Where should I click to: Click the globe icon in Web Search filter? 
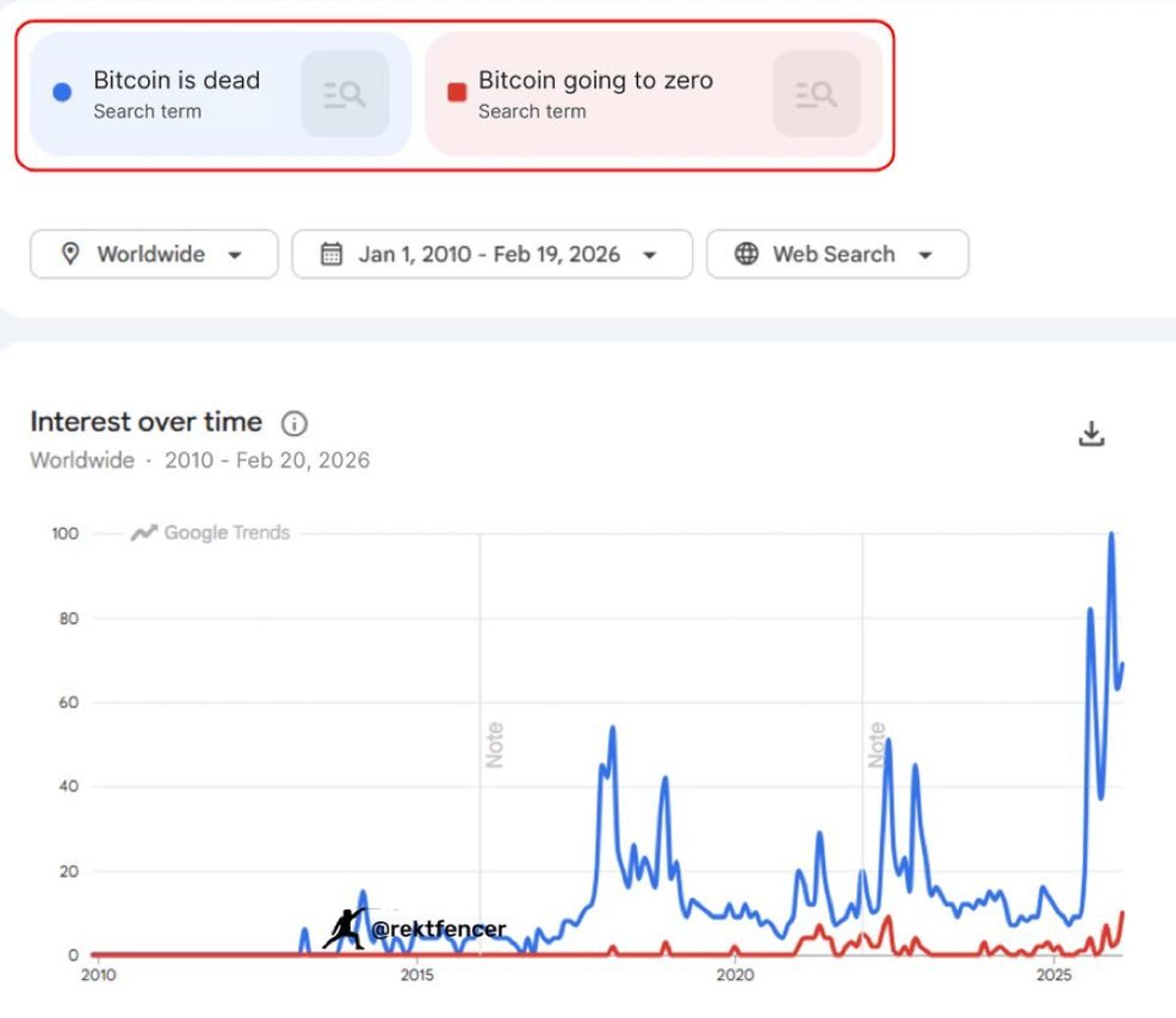point(748,254)
